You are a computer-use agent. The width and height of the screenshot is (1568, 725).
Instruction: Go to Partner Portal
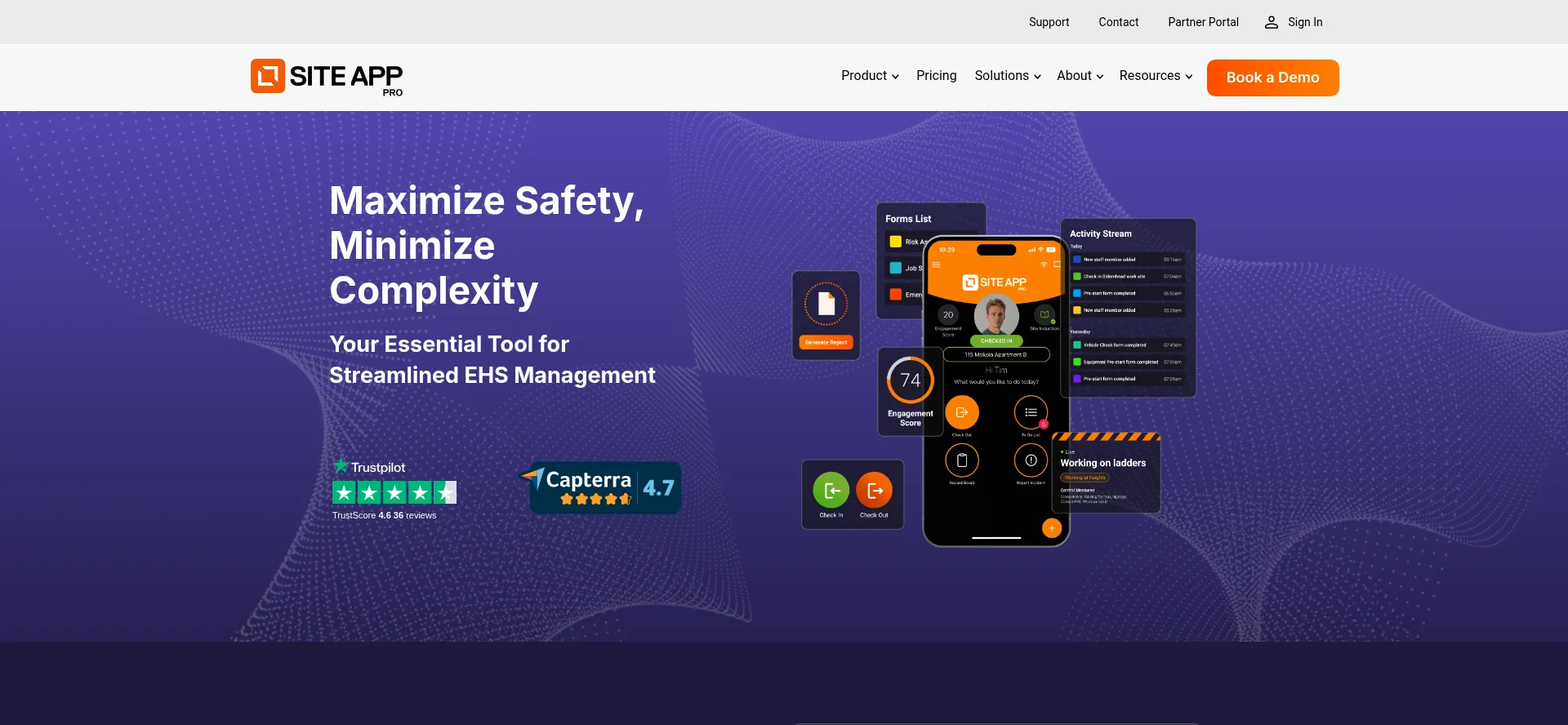tap(1203, 22)
